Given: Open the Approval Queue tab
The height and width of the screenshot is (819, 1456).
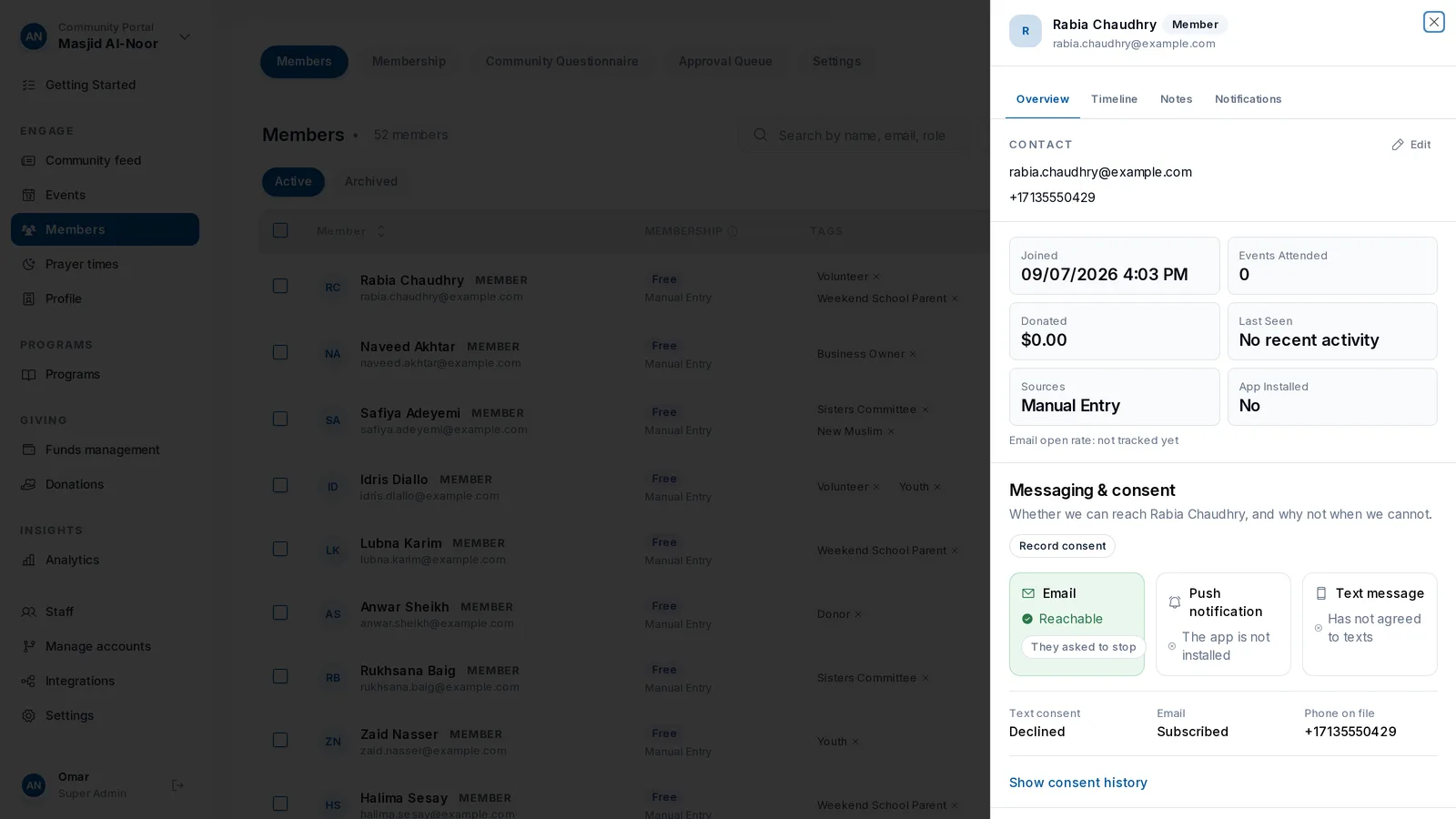Looking at the screenshot, I should tap(725, 61).
